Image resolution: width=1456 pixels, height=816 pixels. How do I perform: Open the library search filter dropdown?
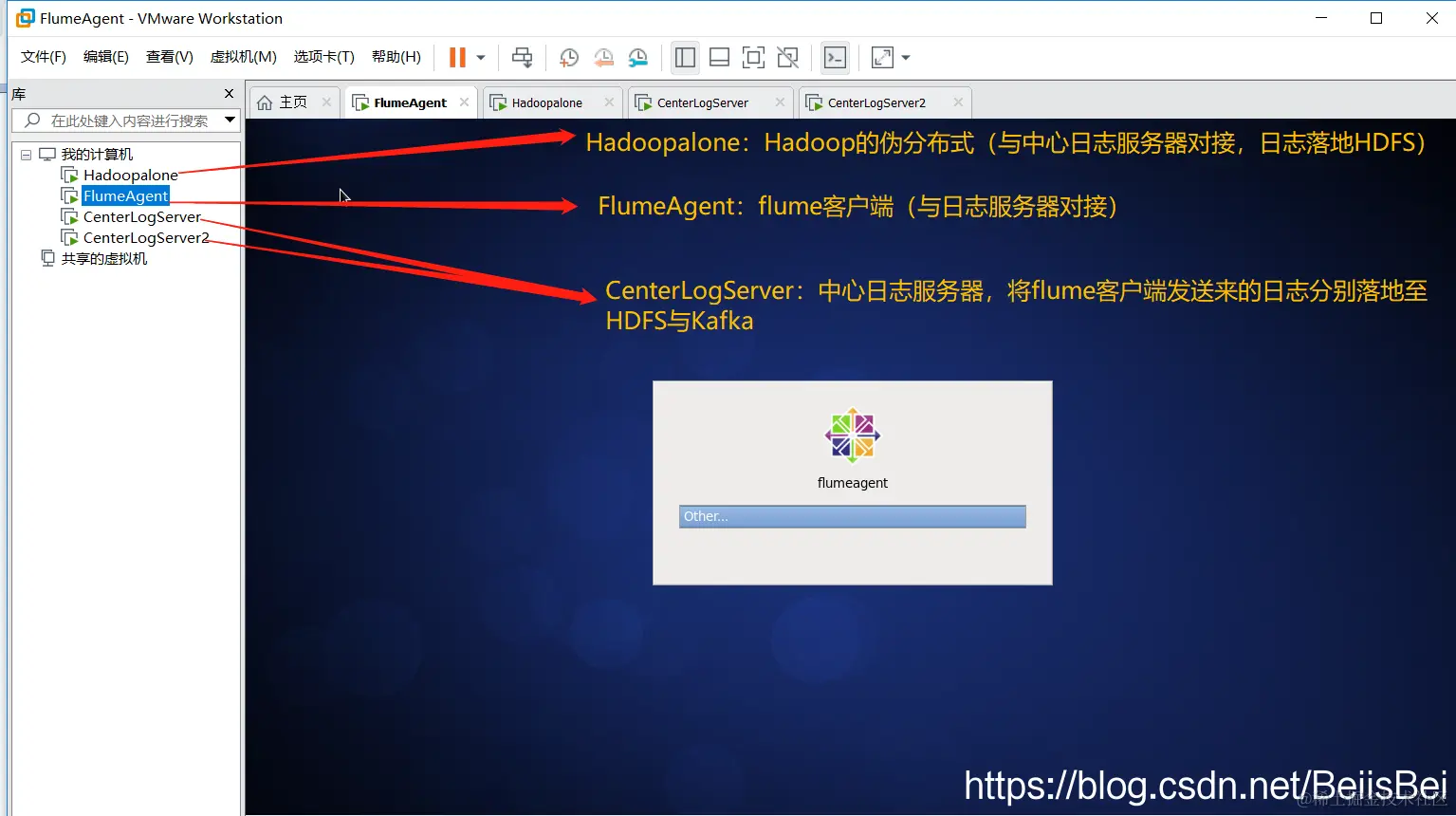230,120
